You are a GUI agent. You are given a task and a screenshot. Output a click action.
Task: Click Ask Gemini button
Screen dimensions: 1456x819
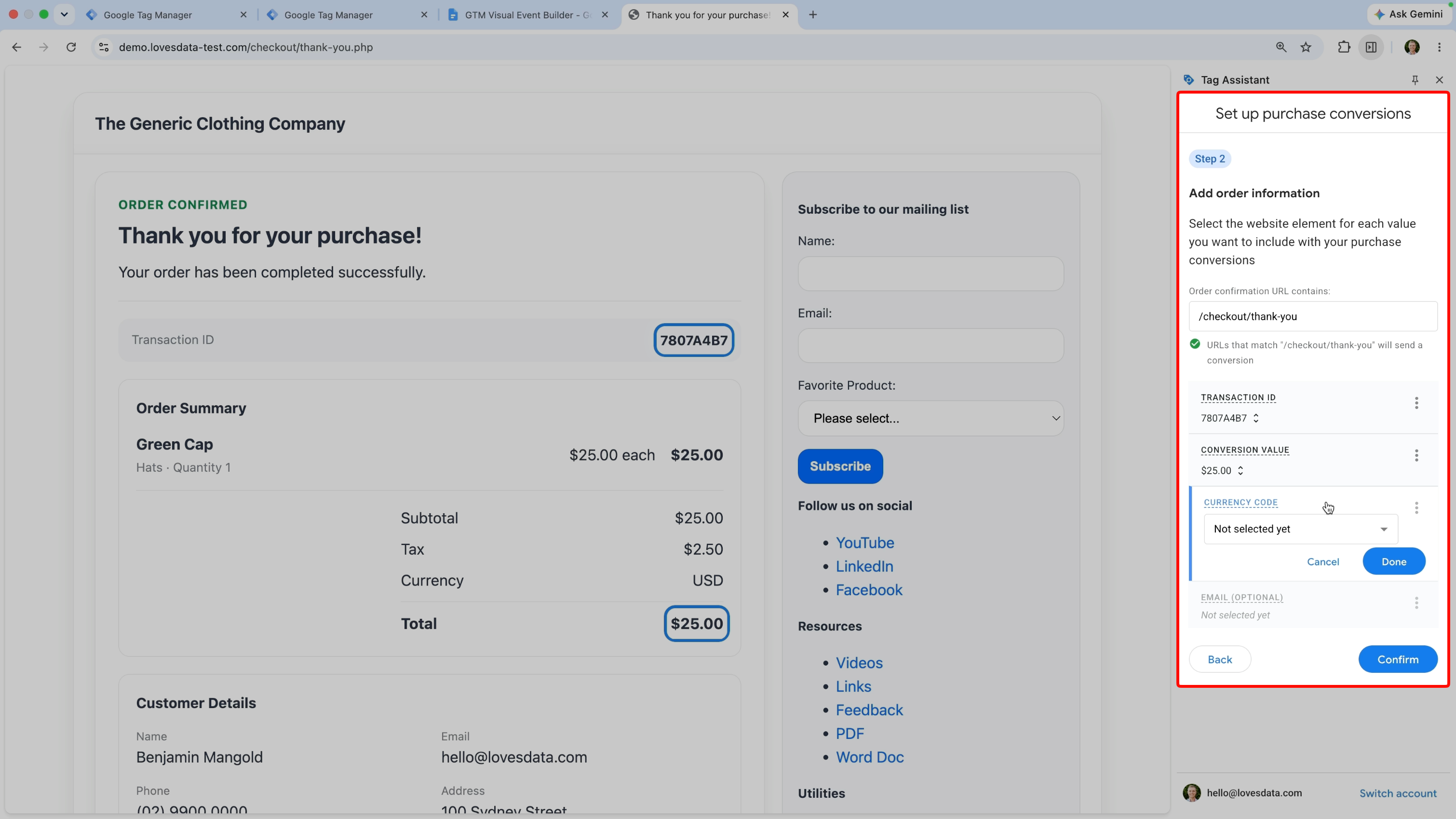(x=1409, y=14)
